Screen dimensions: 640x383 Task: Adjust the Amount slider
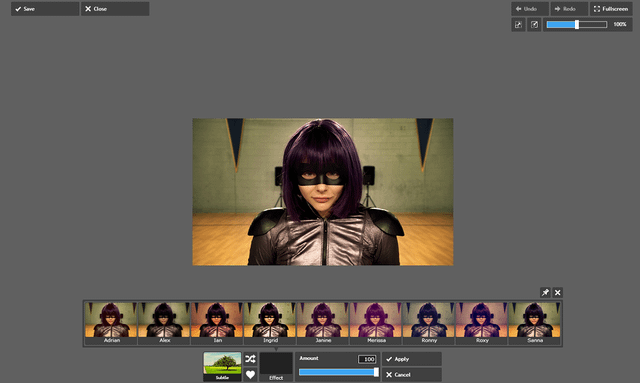[x=339, y=372]
